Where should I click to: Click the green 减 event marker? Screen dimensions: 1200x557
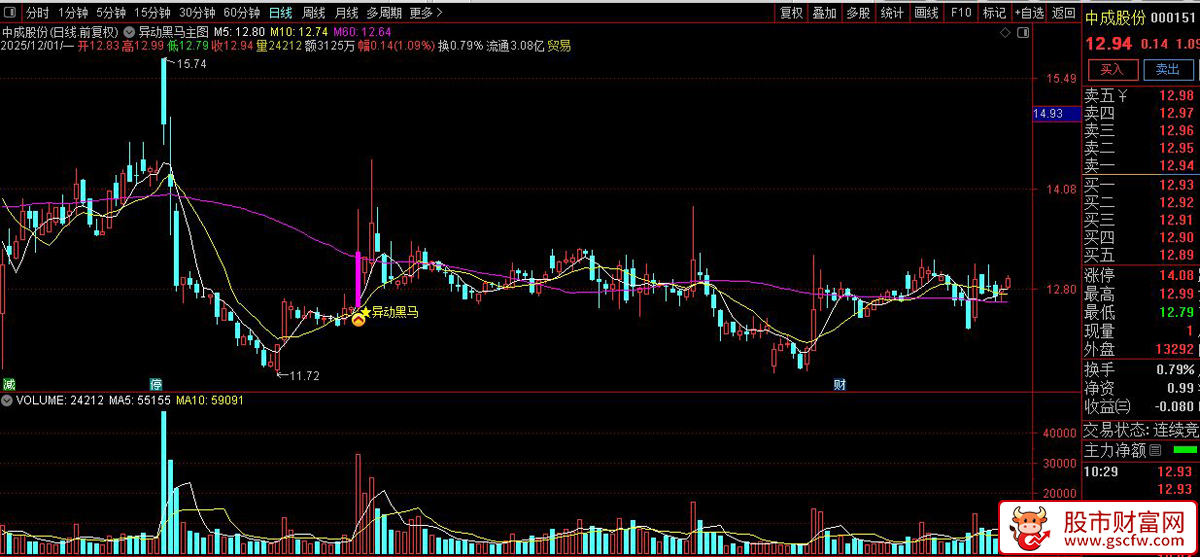point(9,385)
